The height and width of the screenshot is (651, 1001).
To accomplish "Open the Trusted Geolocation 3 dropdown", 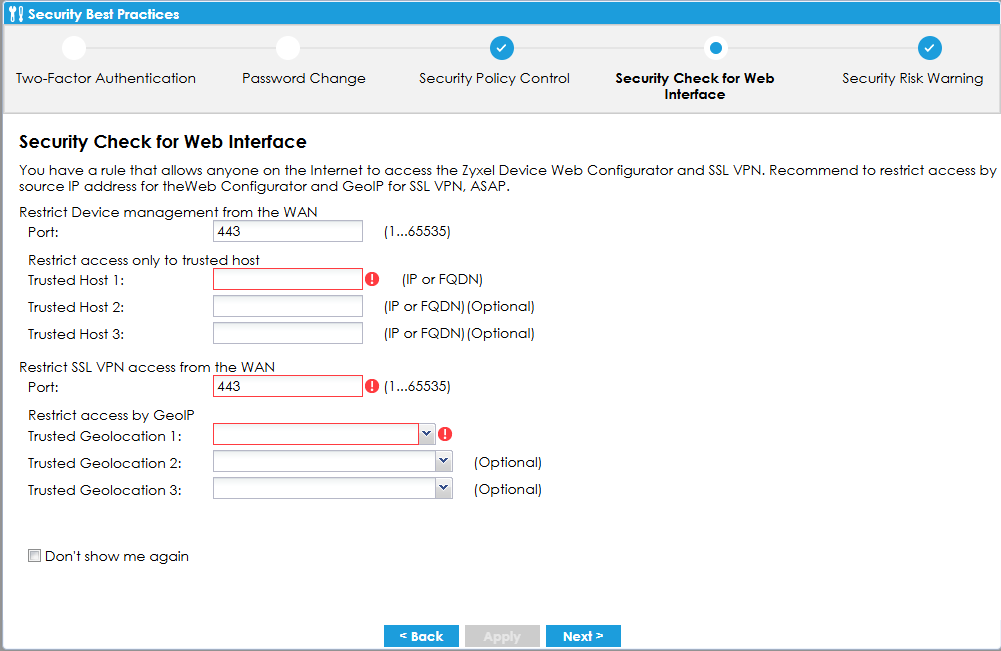I will 444,488.
